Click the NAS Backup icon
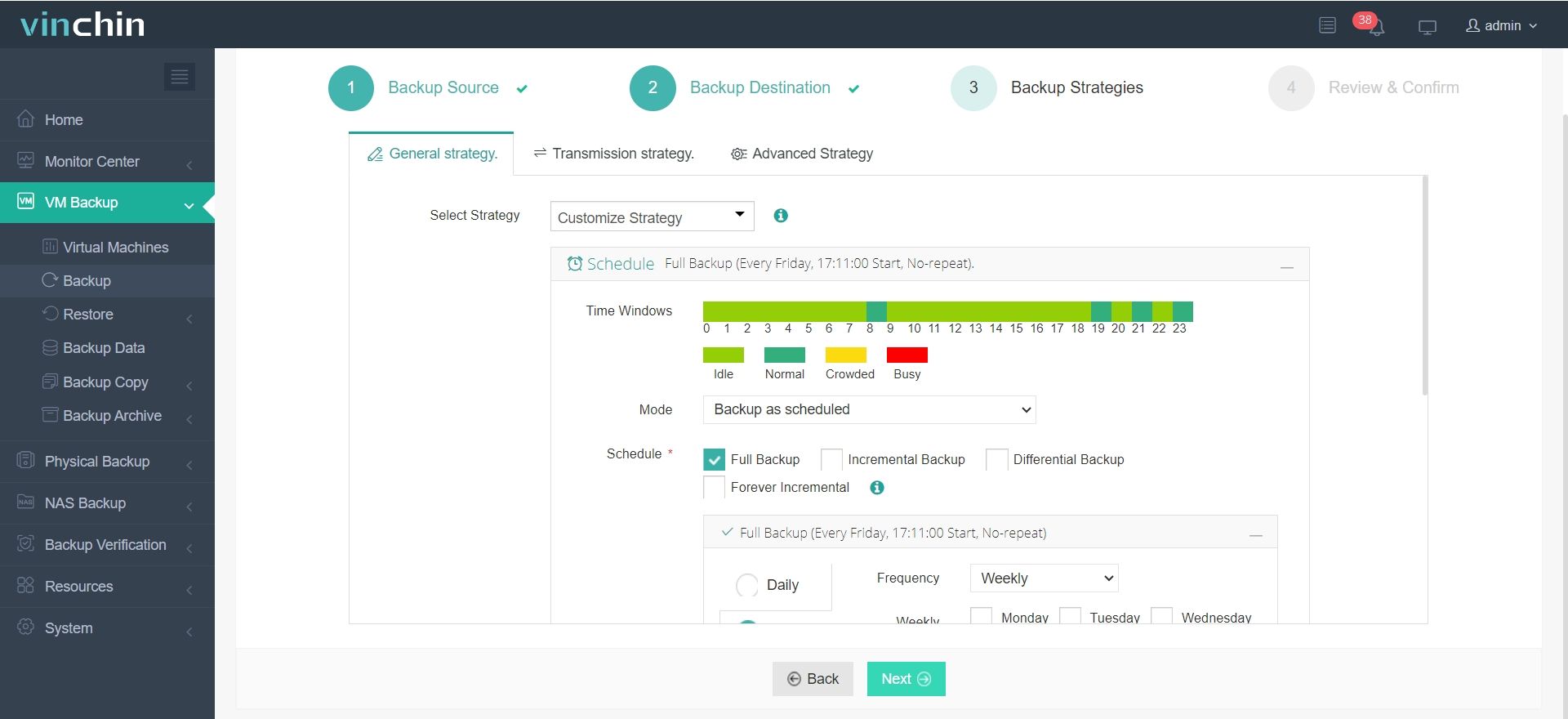1568x719 pixels. tap(25, 502)
